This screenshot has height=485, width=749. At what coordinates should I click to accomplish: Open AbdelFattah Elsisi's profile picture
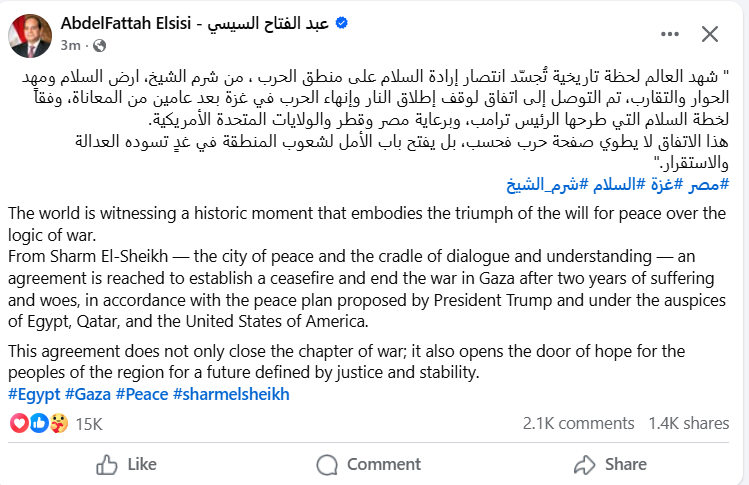(x=30, y=33)
